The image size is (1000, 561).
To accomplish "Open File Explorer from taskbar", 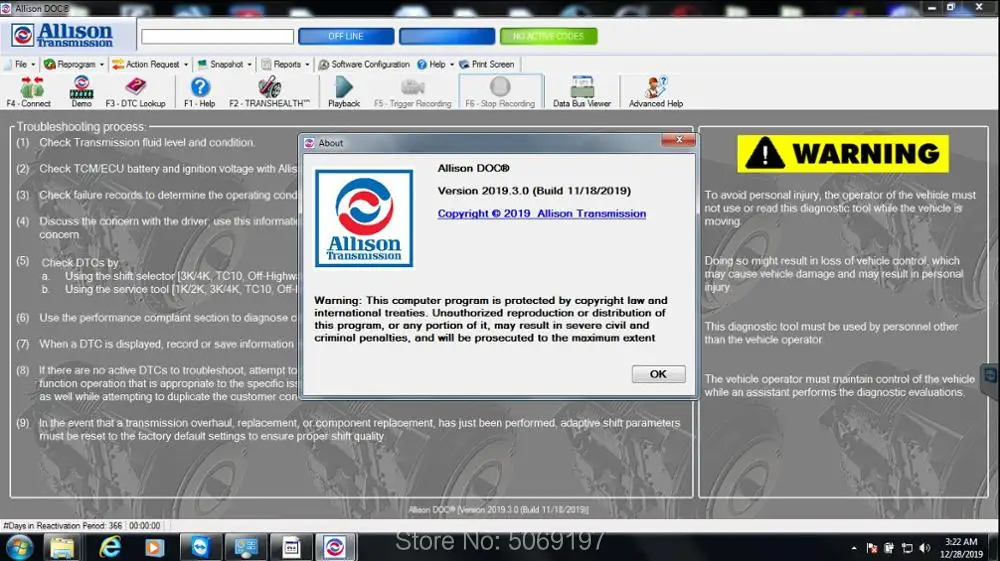I will click(x=62, y=547).
